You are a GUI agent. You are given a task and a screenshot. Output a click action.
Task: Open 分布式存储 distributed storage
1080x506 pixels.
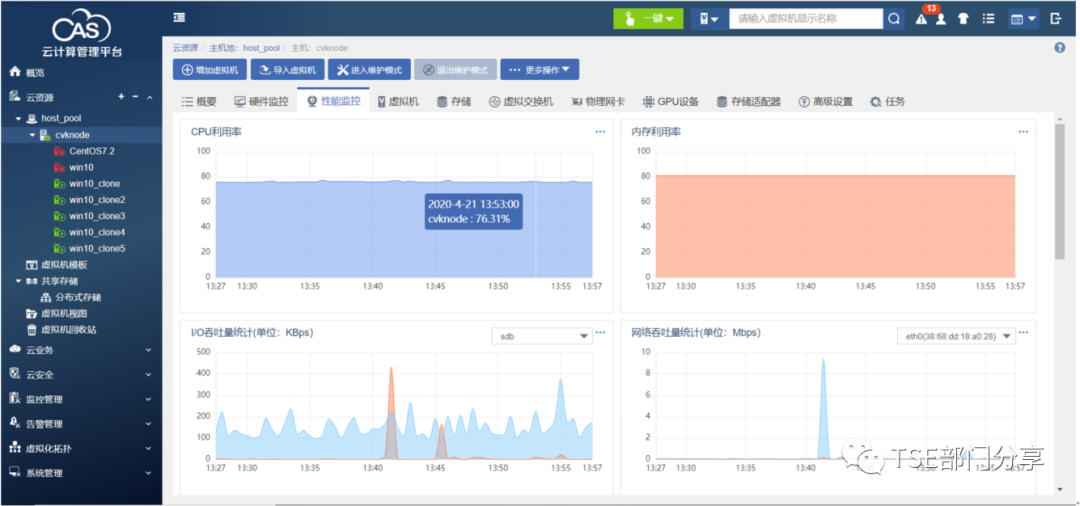(x=78, y=297)
